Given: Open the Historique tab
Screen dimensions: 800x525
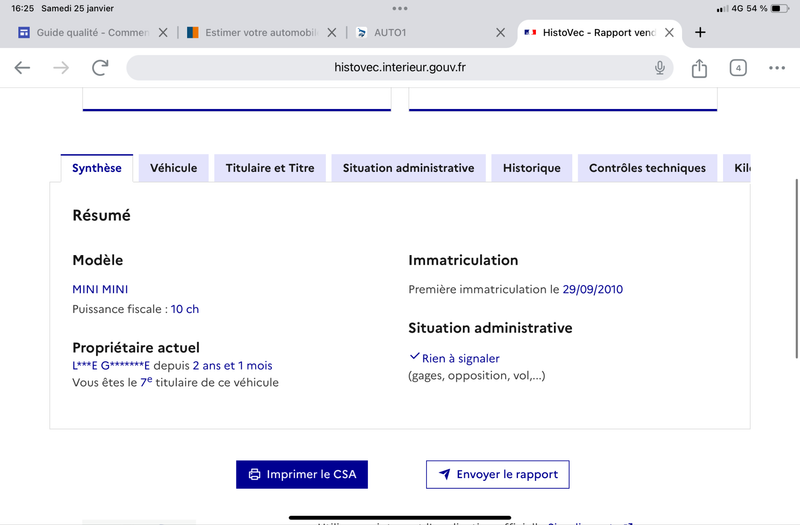Looking at the screenshot, I should (x=532, y=168).
